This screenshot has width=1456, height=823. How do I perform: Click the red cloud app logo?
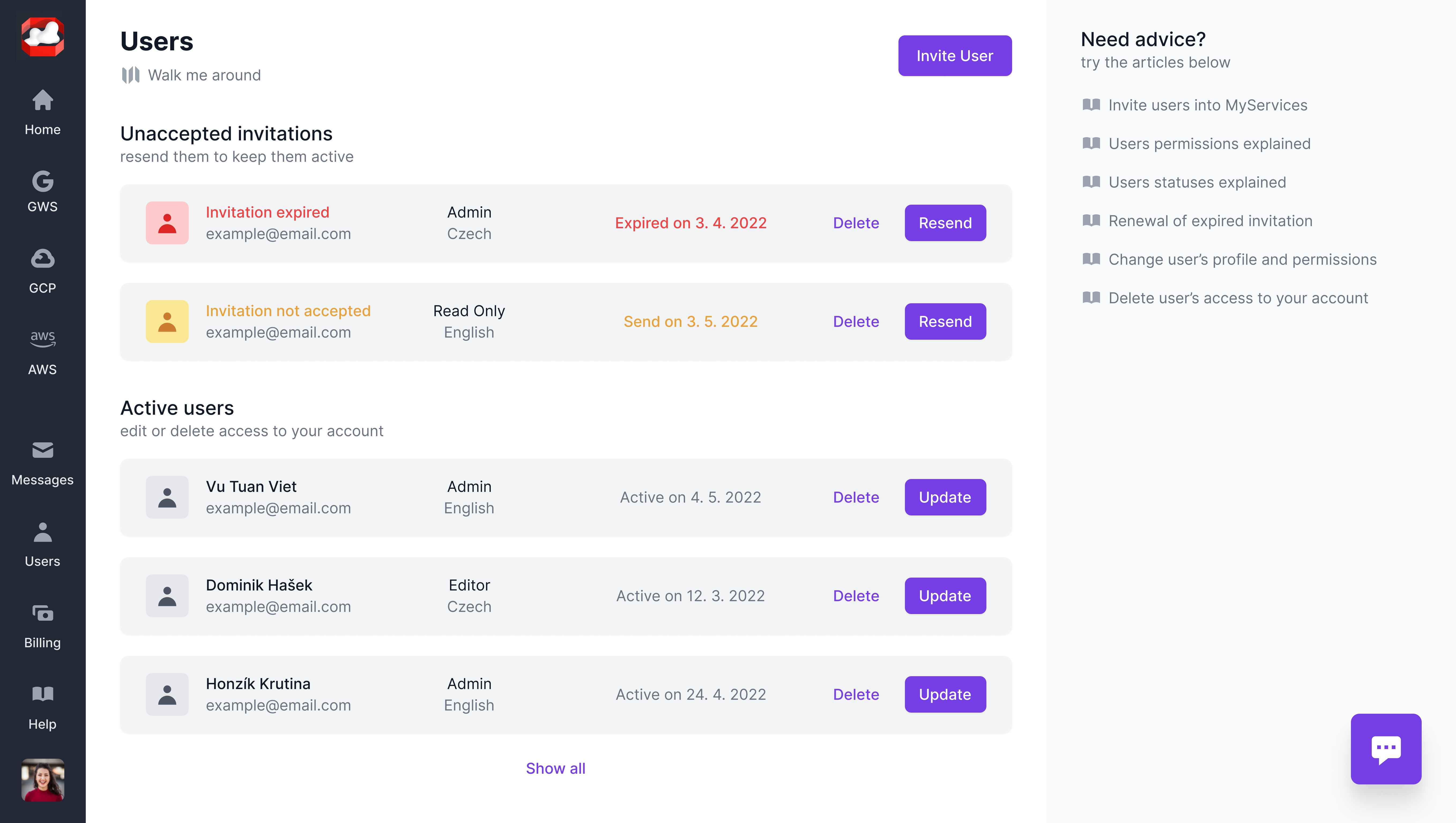click(x=42, y=37)
